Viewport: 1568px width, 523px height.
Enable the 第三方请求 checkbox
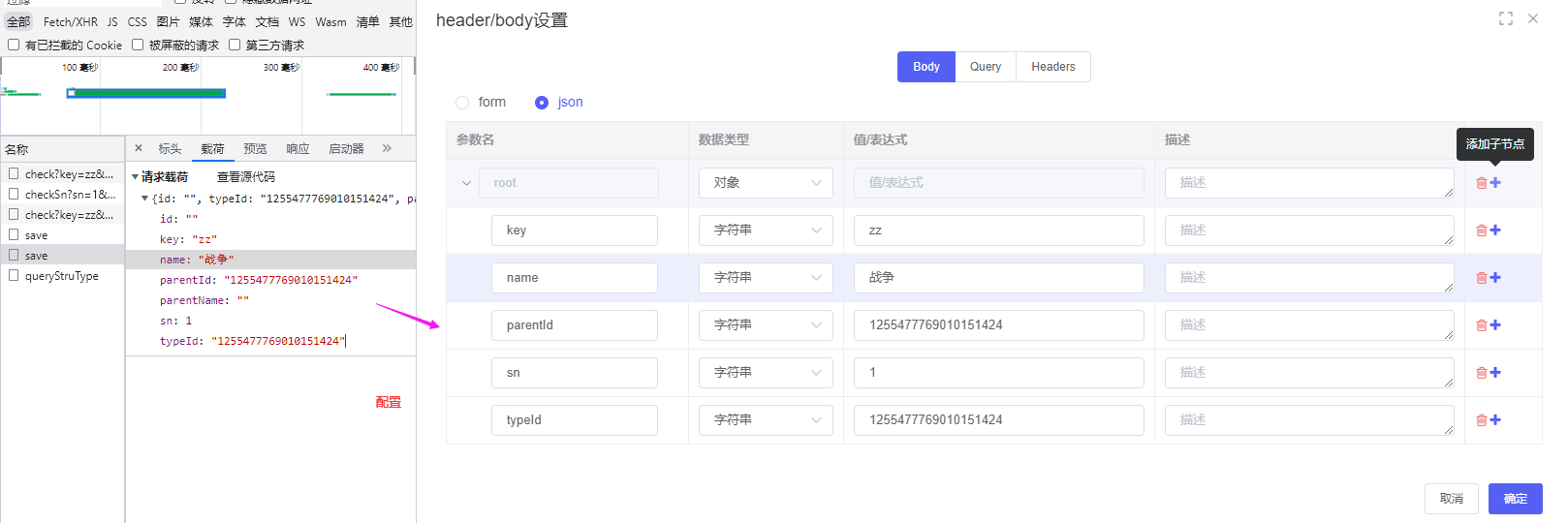pyautogui.click(x=235, y=45)
